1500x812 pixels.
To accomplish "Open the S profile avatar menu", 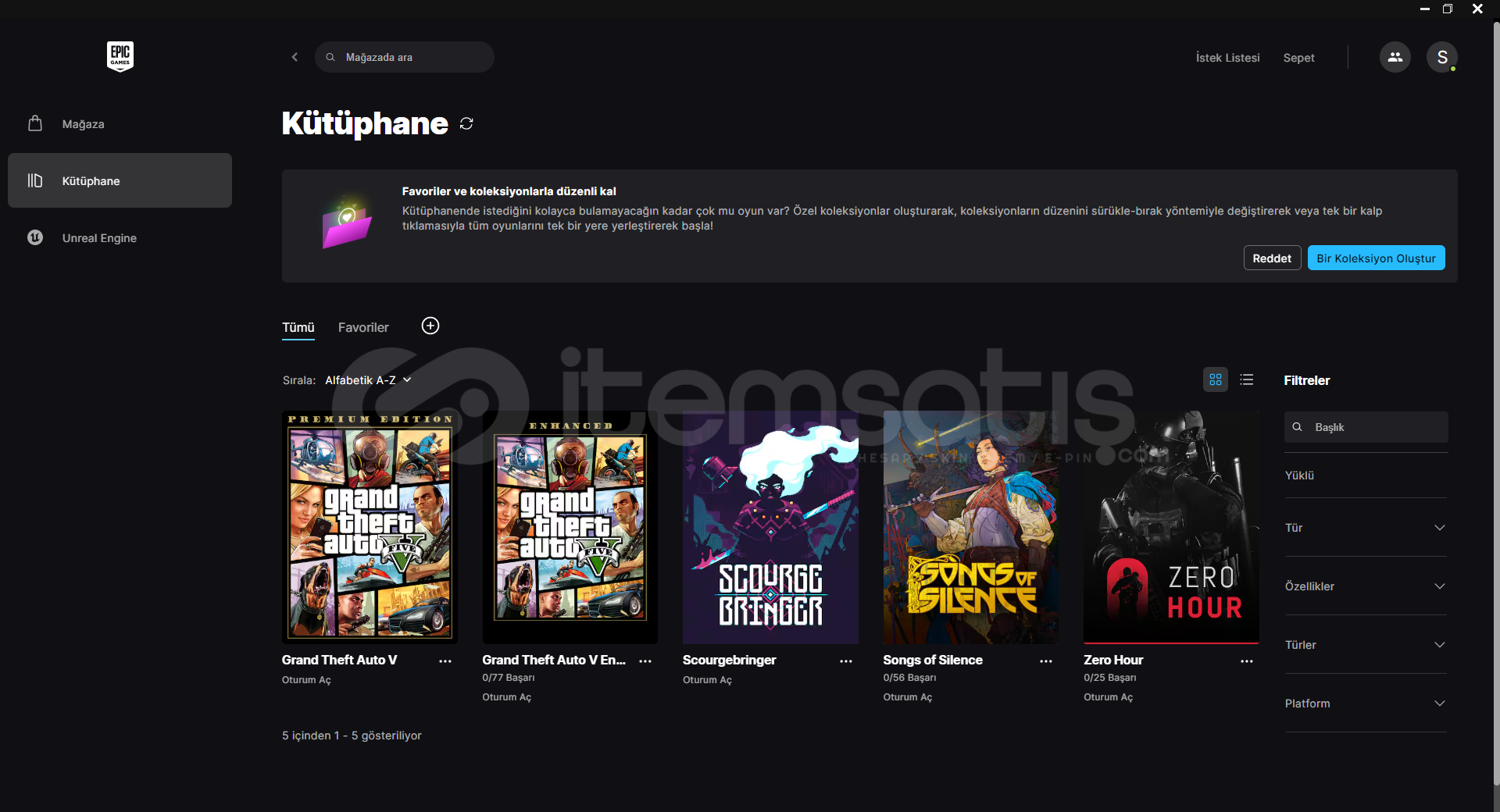I will [x=1442, y=57].
